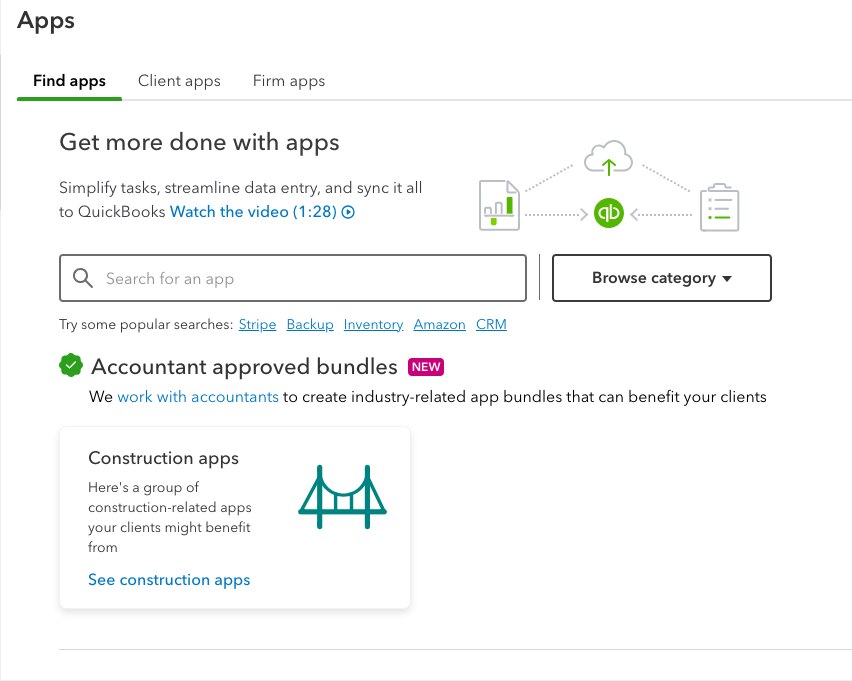Switch to the Firm apps tab
This screenshot has height=681, width=852.
pyautogui.click(x=289, y=81)
